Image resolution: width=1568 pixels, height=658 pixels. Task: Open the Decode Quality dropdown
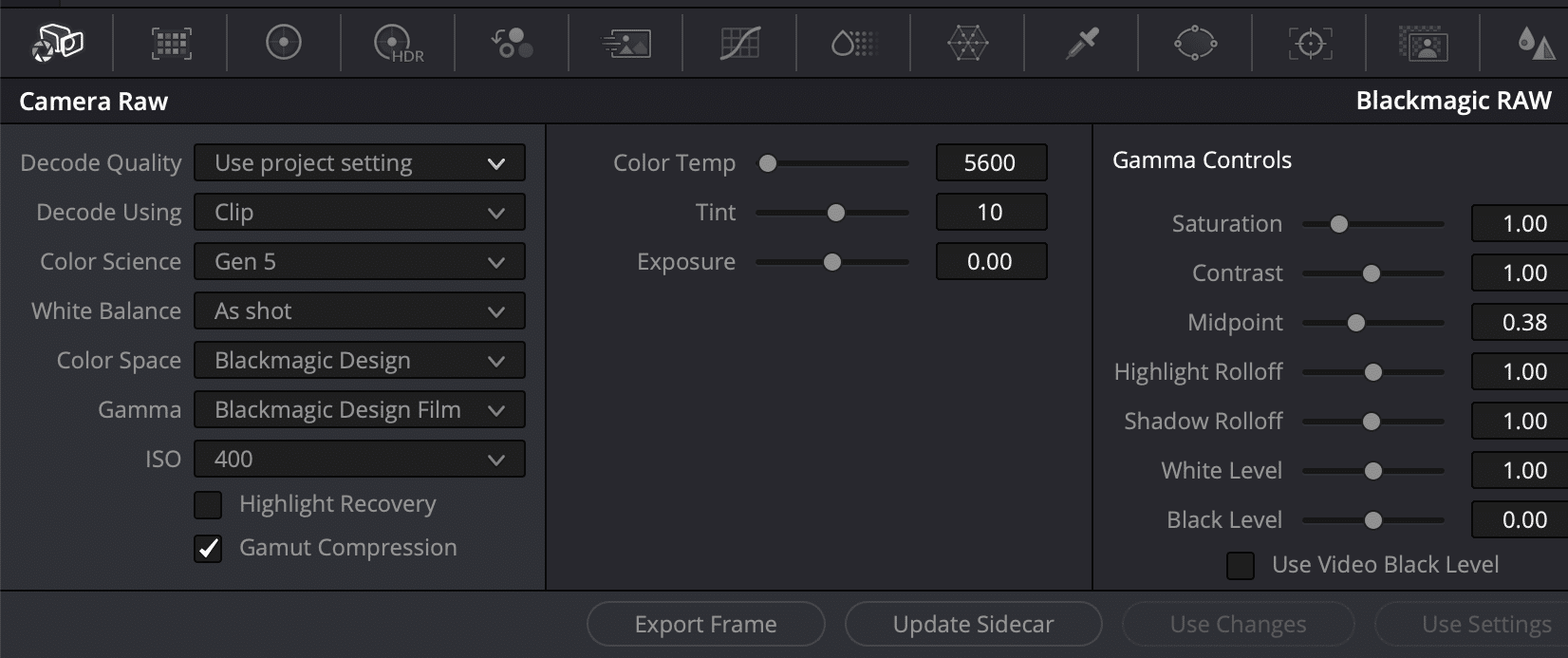tap(359, 162)
